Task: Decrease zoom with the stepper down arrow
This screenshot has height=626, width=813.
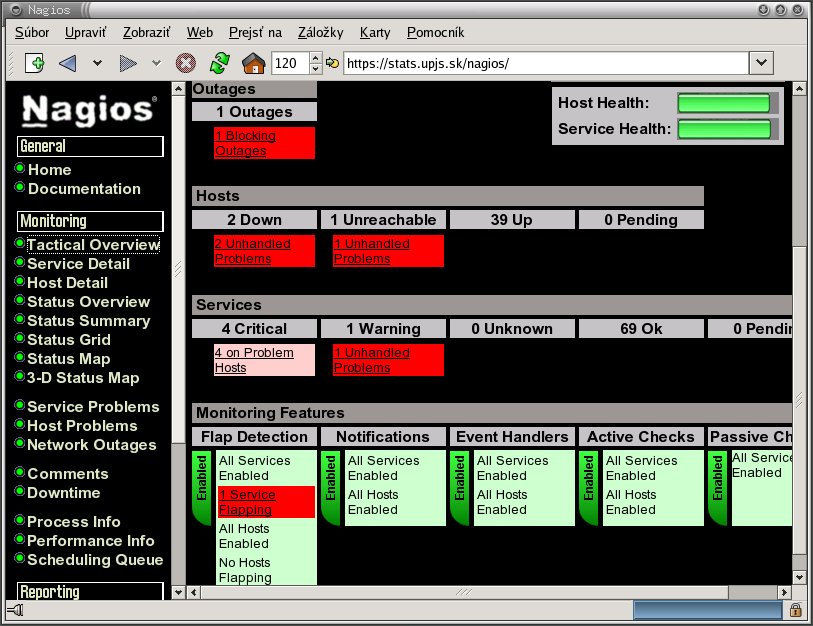Action: click(315, 69)
